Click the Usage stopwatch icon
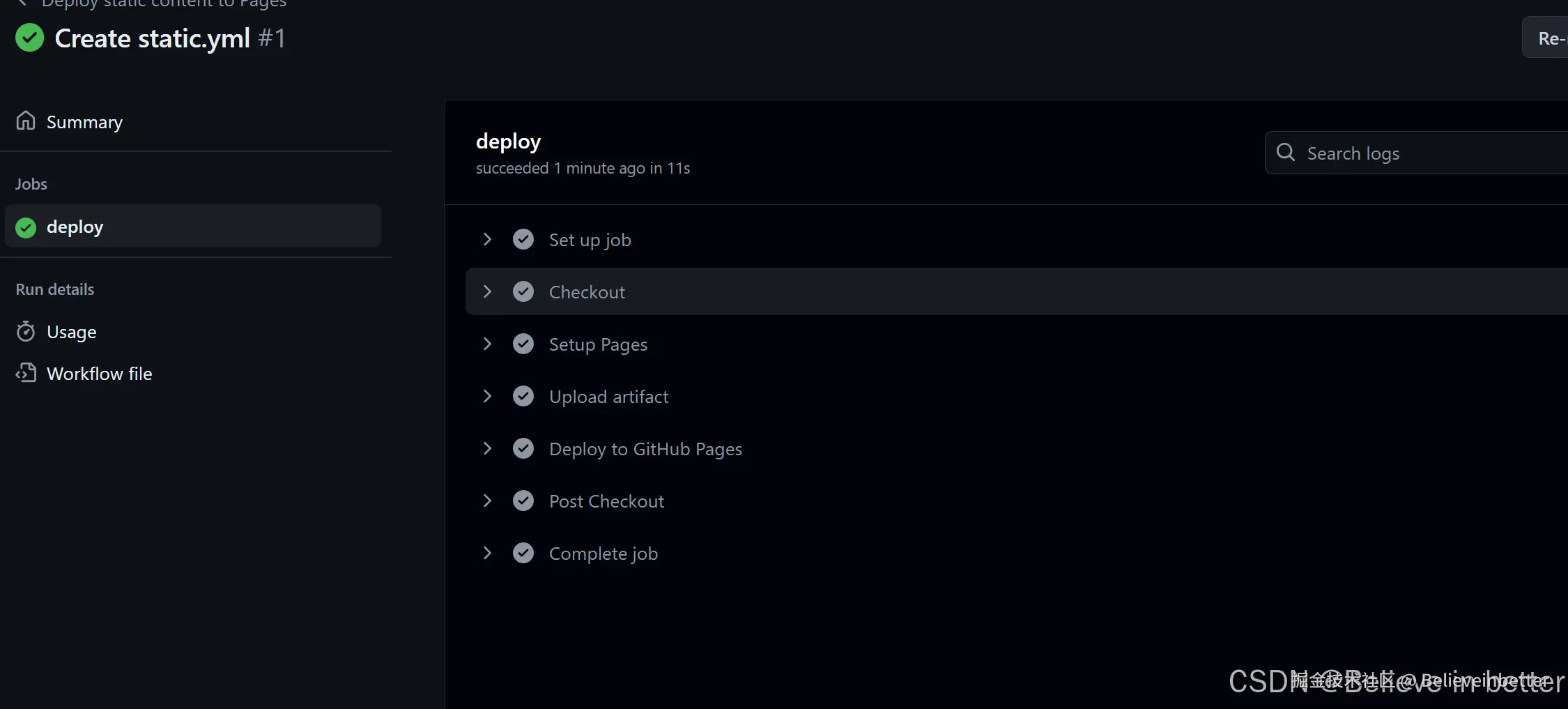The width and height of the screenshot is (1568, 709). tap(26, 332)
